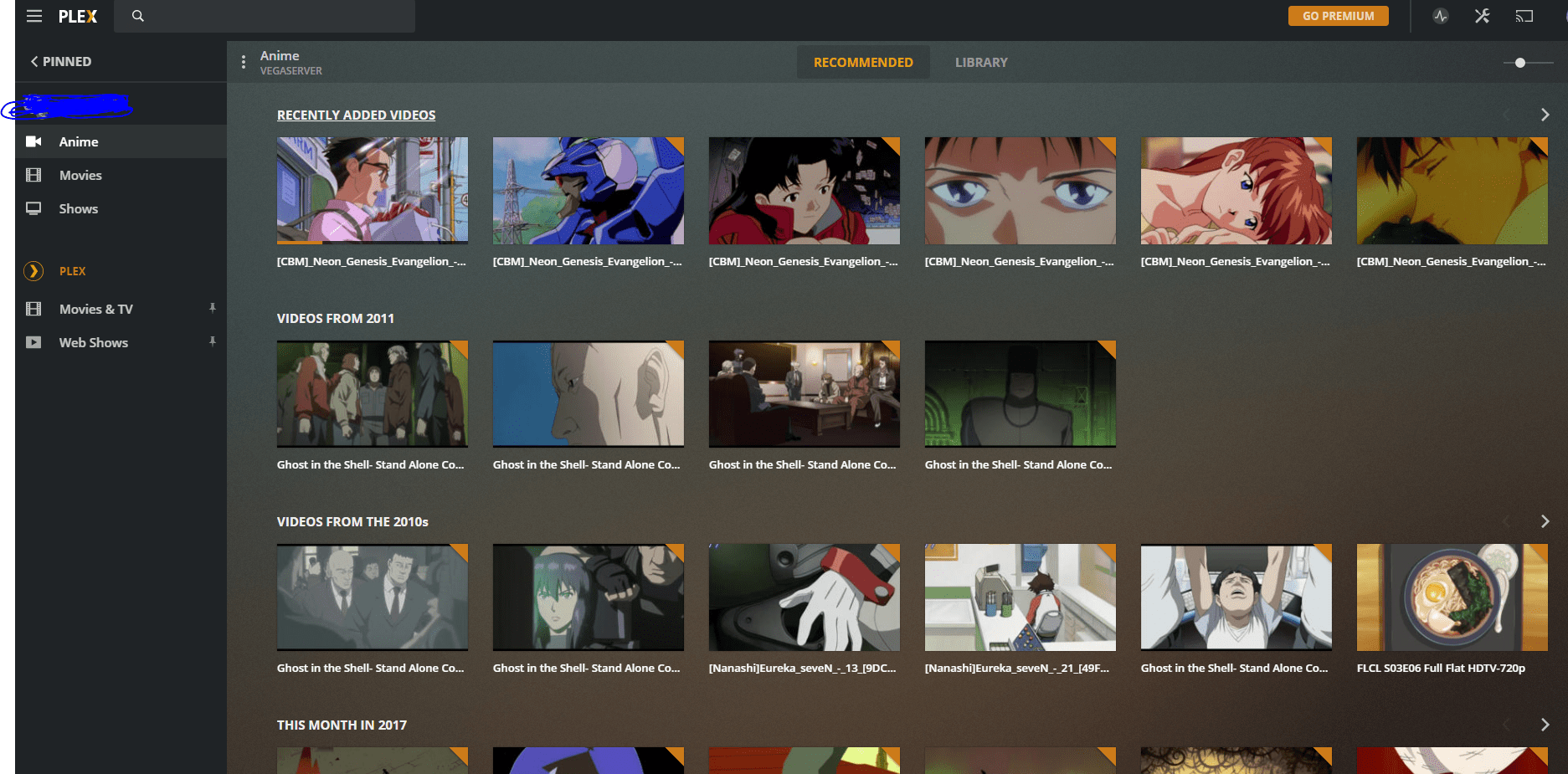
Task: Open Evangelion thumbnail with red-haired girl
Action: tap(1236, 191)
